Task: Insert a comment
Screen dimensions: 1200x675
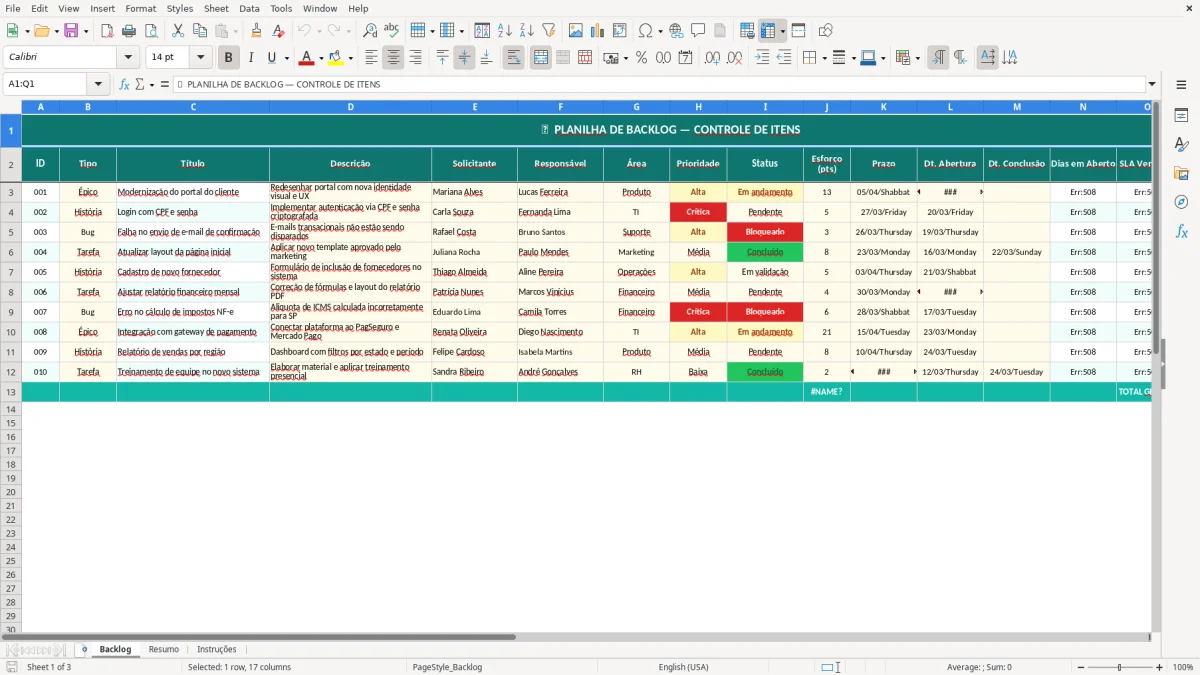Action: [698, 31]
